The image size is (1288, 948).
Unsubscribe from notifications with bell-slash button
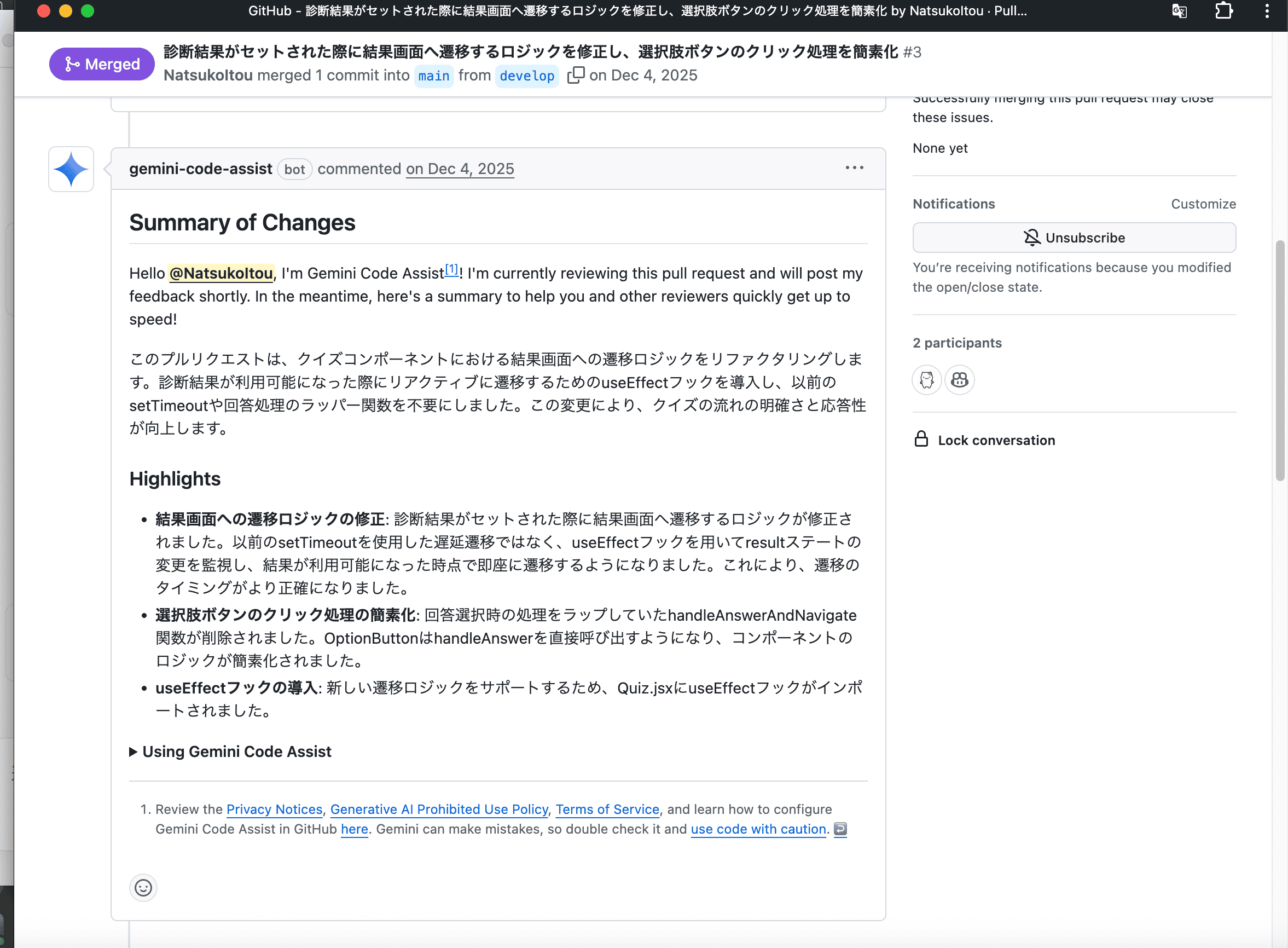[x=1074, y=237]
